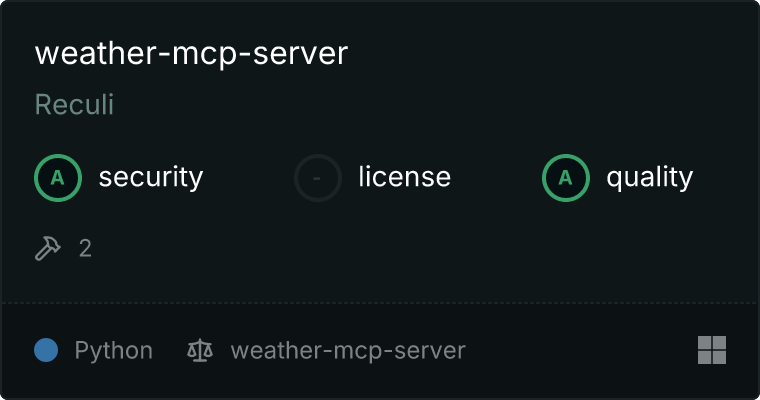Click the tools count number 2

[x=85, y=249]
